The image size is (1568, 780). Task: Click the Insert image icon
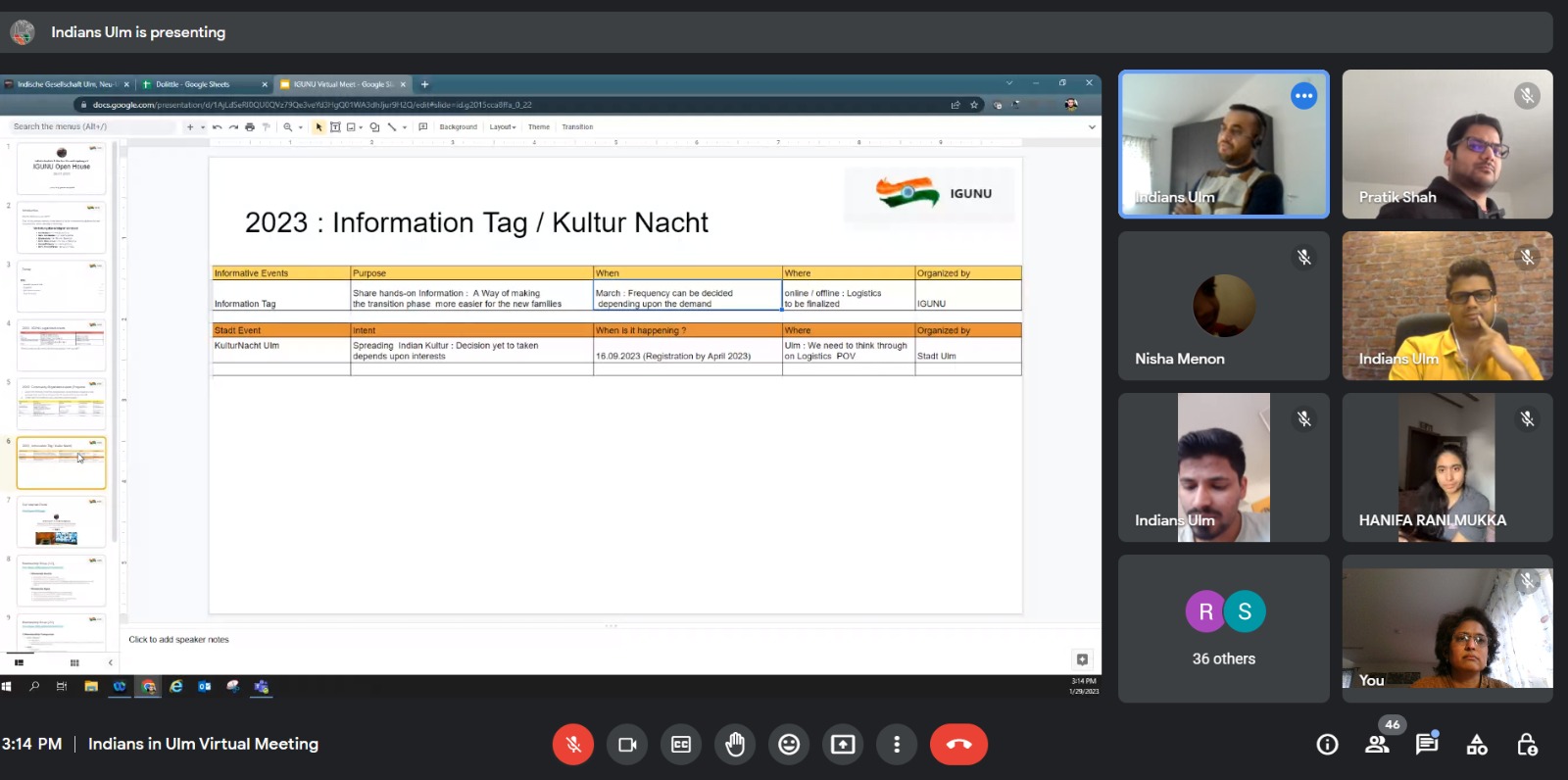click(351, 126)
